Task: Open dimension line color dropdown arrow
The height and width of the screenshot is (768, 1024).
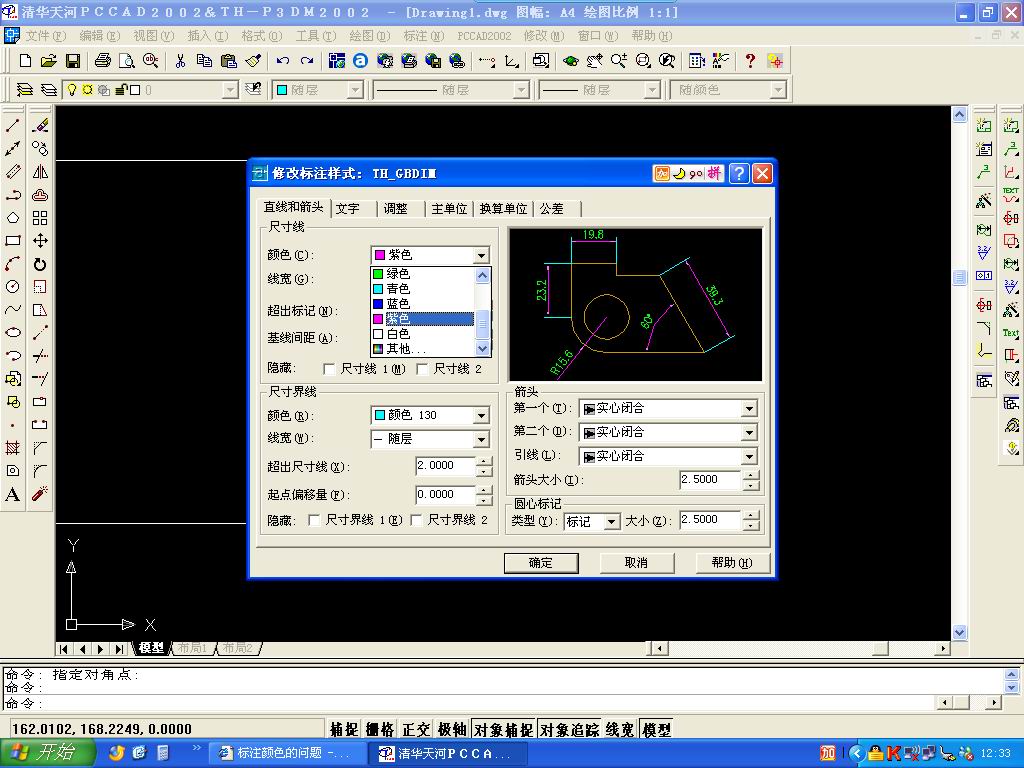Action: pos(481,255)
